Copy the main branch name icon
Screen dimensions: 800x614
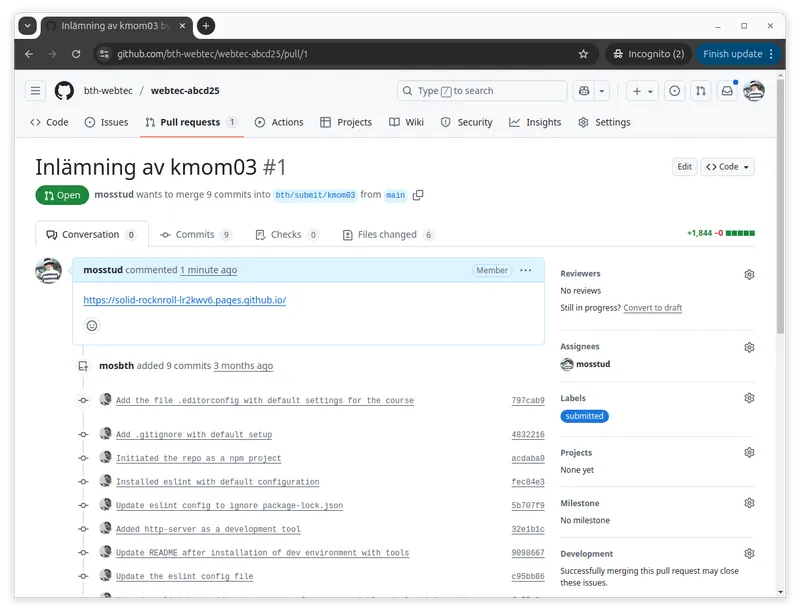click(x=418, y=195)
